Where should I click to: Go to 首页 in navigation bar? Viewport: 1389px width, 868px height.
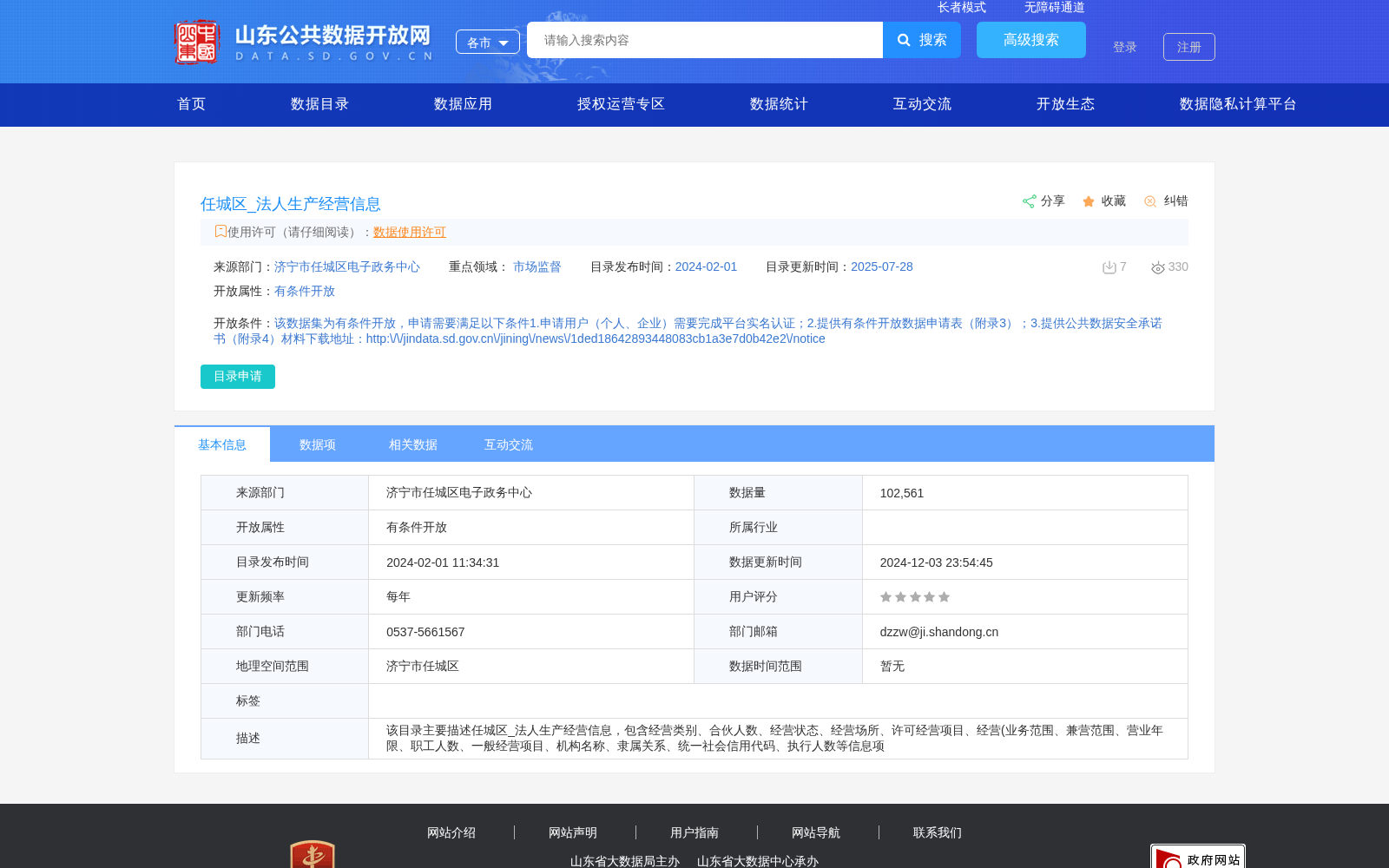point(192,104)
